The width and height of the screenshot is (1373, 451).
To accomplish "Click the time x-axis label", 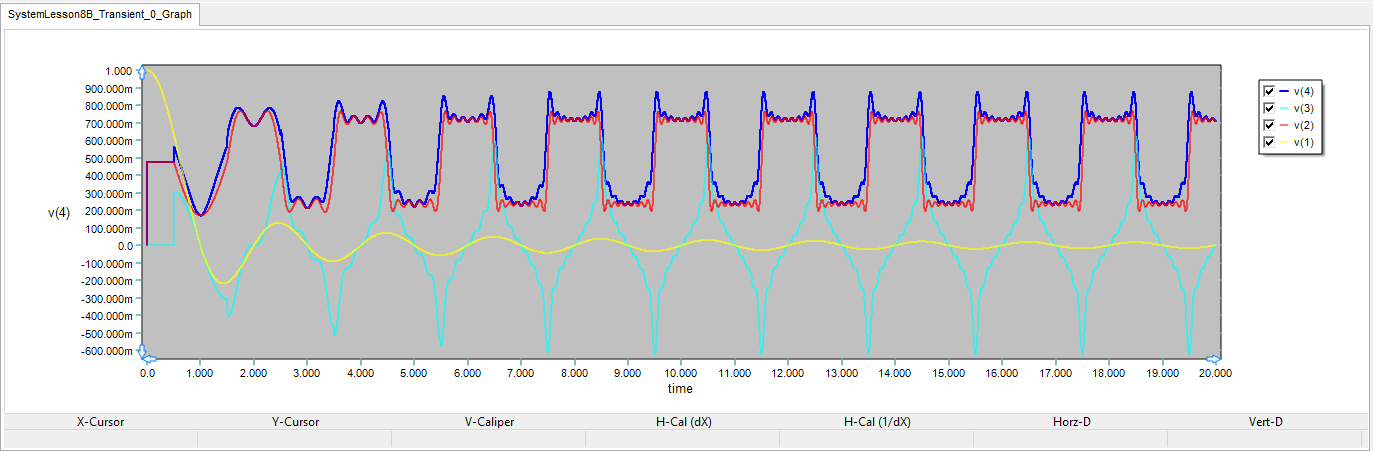I will (680, 389).
